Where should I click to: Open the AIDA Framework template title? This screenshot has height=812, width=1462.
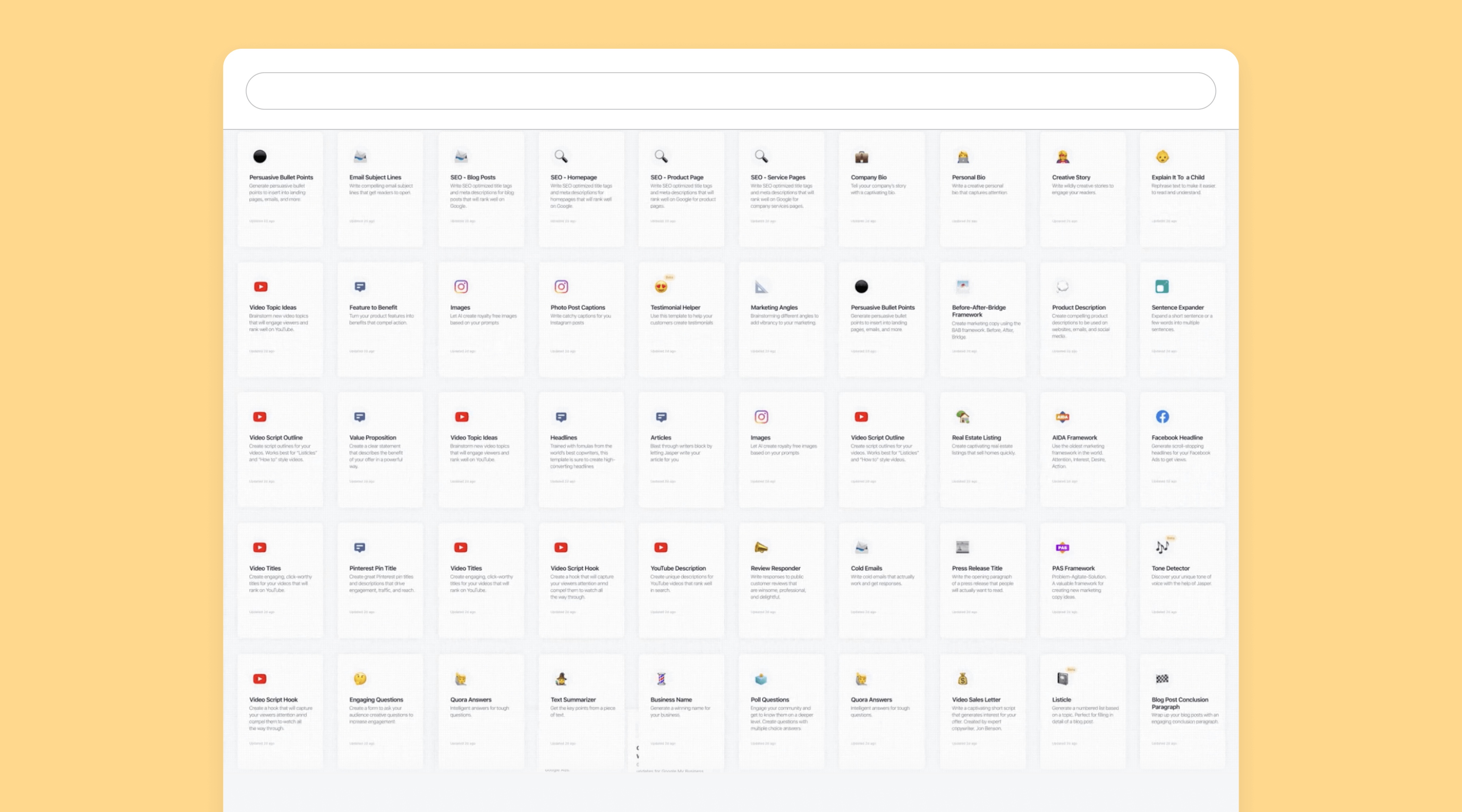point(1074,438)
